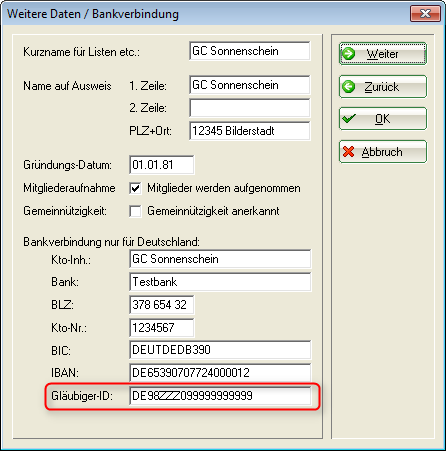Click into the empty 2. Zeile field
The height and width of the screenshot is (451, 446).
(250, 108)
